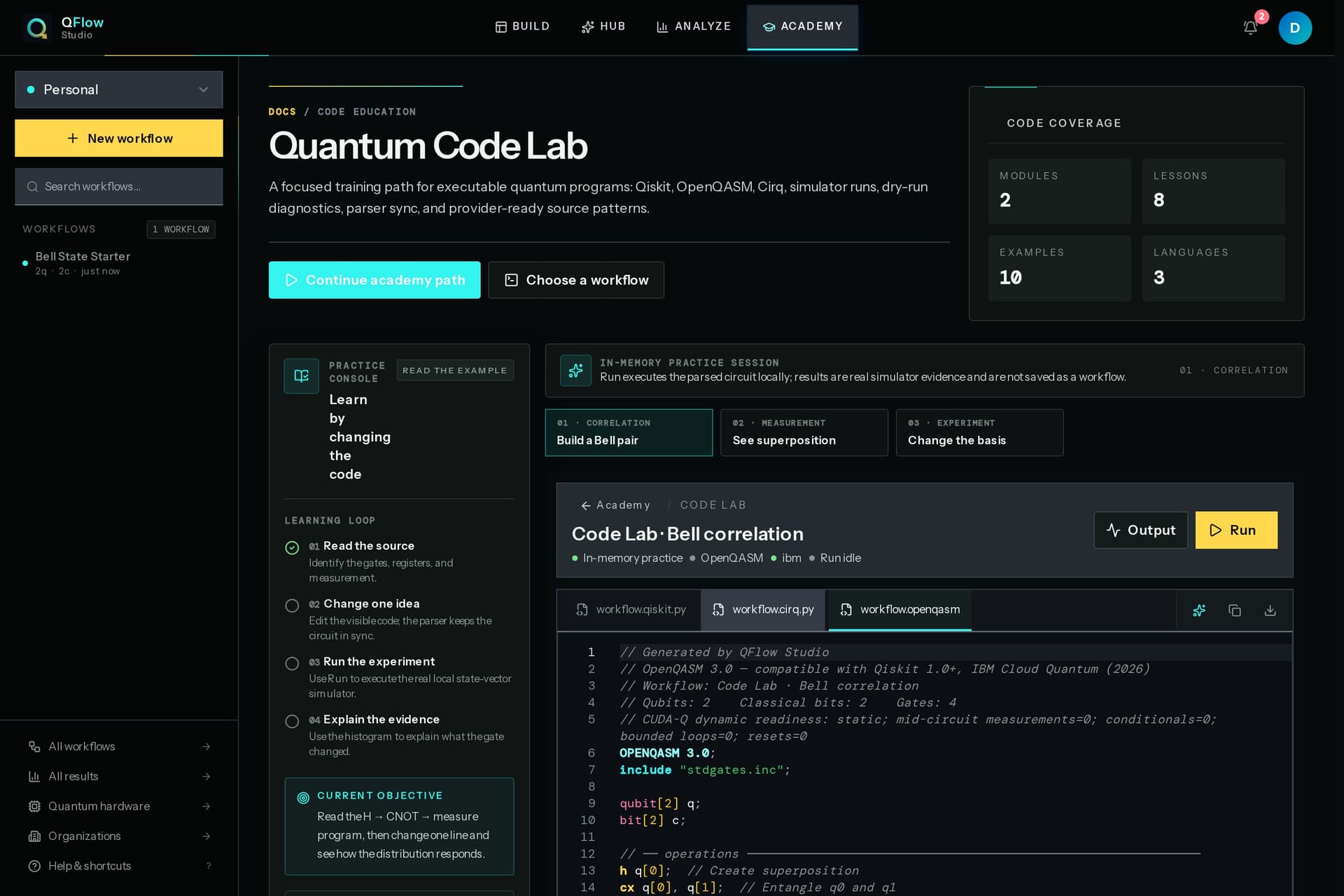Click the AI sparkle icon in editor toolbar
This screenshot has width=1344, height=896.
[1199, 610]
